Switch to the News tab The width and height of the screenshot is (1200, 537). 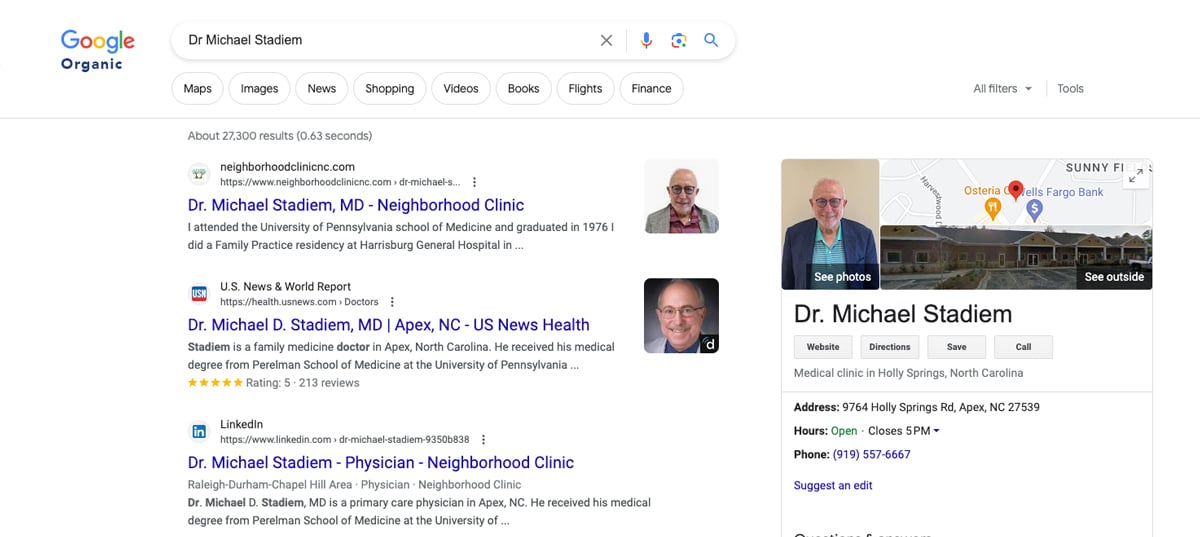click(x=322, y=89)
